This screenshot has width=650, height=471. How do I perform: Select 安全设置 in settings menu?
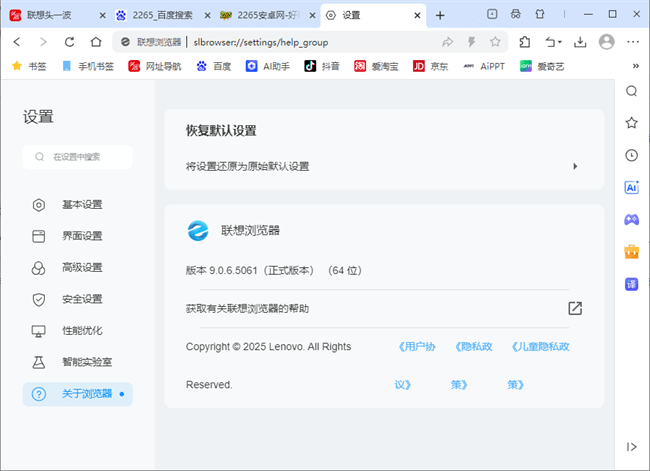coord(82,299)
